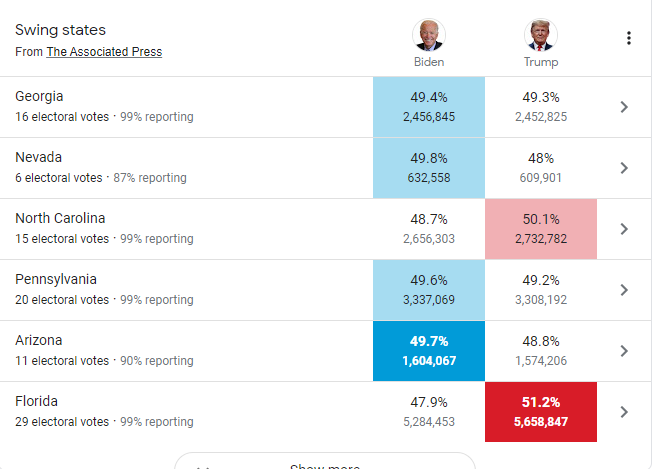This screenshot has width=652, height=469.
Task: Click Biden's profile photo
Action: (x=429, y=35)
